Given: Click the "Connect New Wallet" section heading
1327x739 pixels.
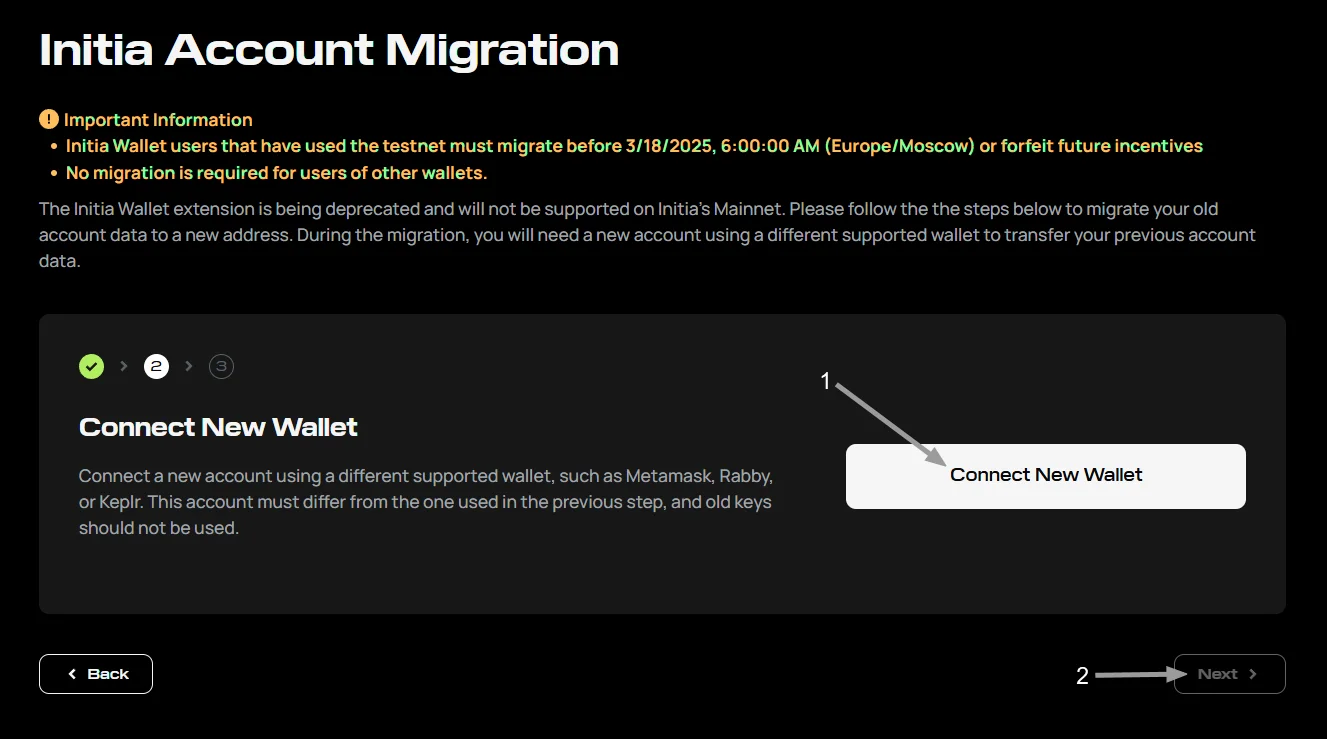Looking at the screenshot, I should (218, 427).
